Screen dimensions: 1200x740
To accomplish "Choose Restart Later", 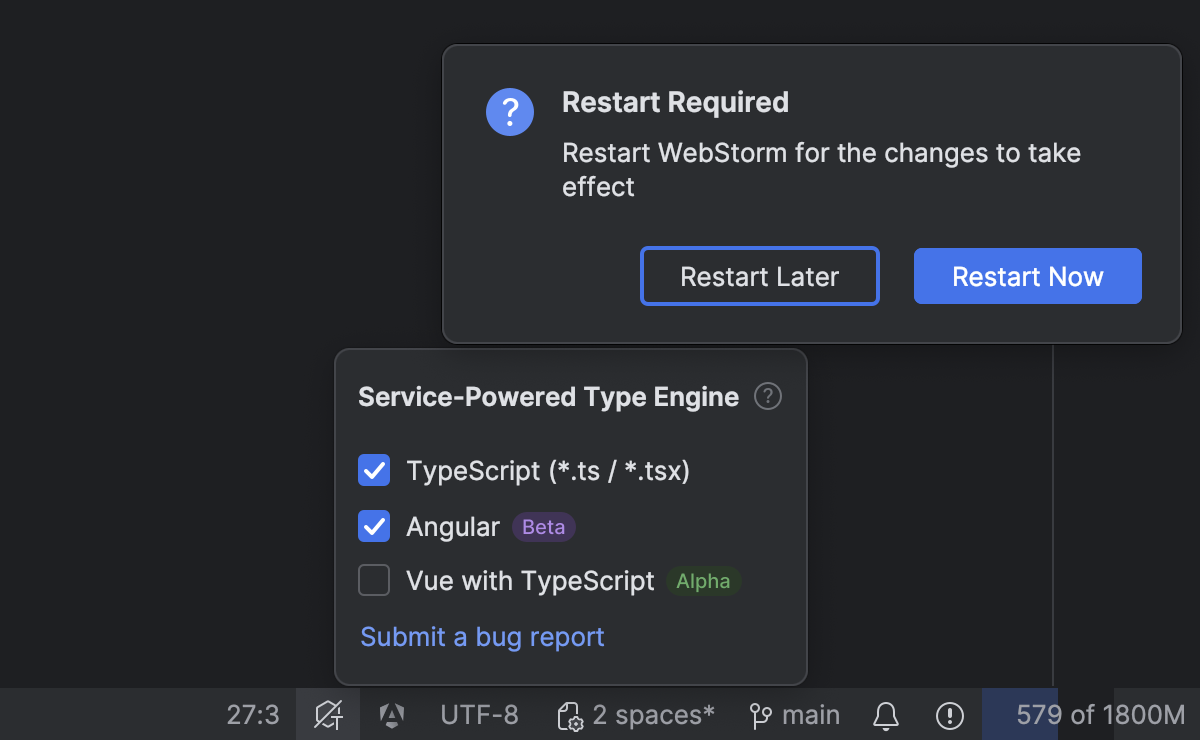I will click(759, 276).
